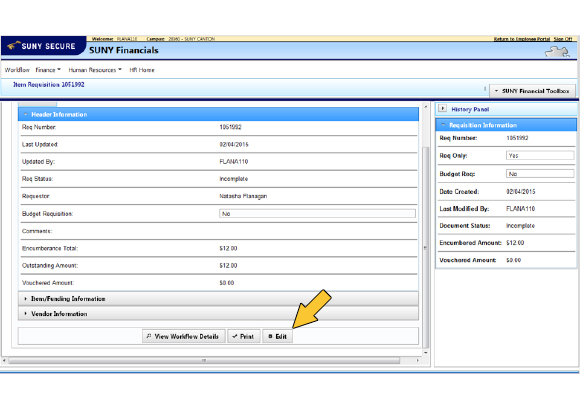Click the Last Modified By value FLANA110
This screenshot has height=410, width=580.
point(520,209)
